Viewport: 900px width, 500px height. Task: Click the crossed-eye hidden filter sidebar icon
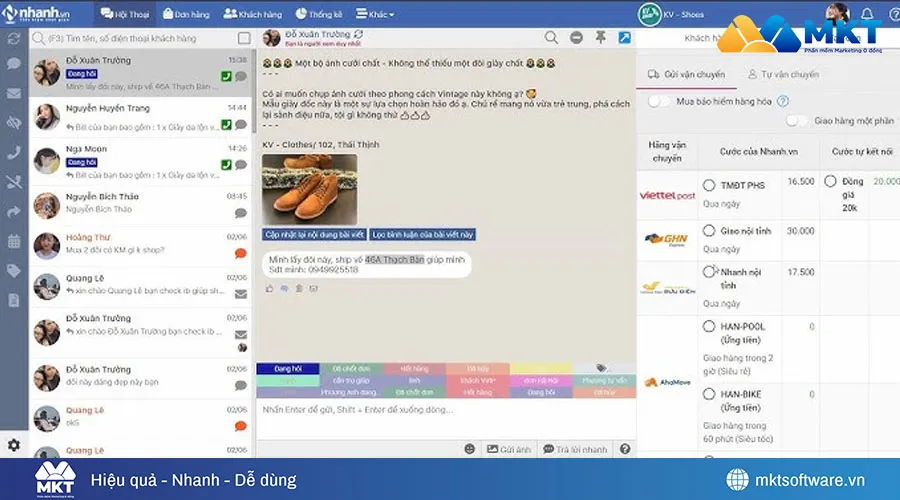(14, 122)
